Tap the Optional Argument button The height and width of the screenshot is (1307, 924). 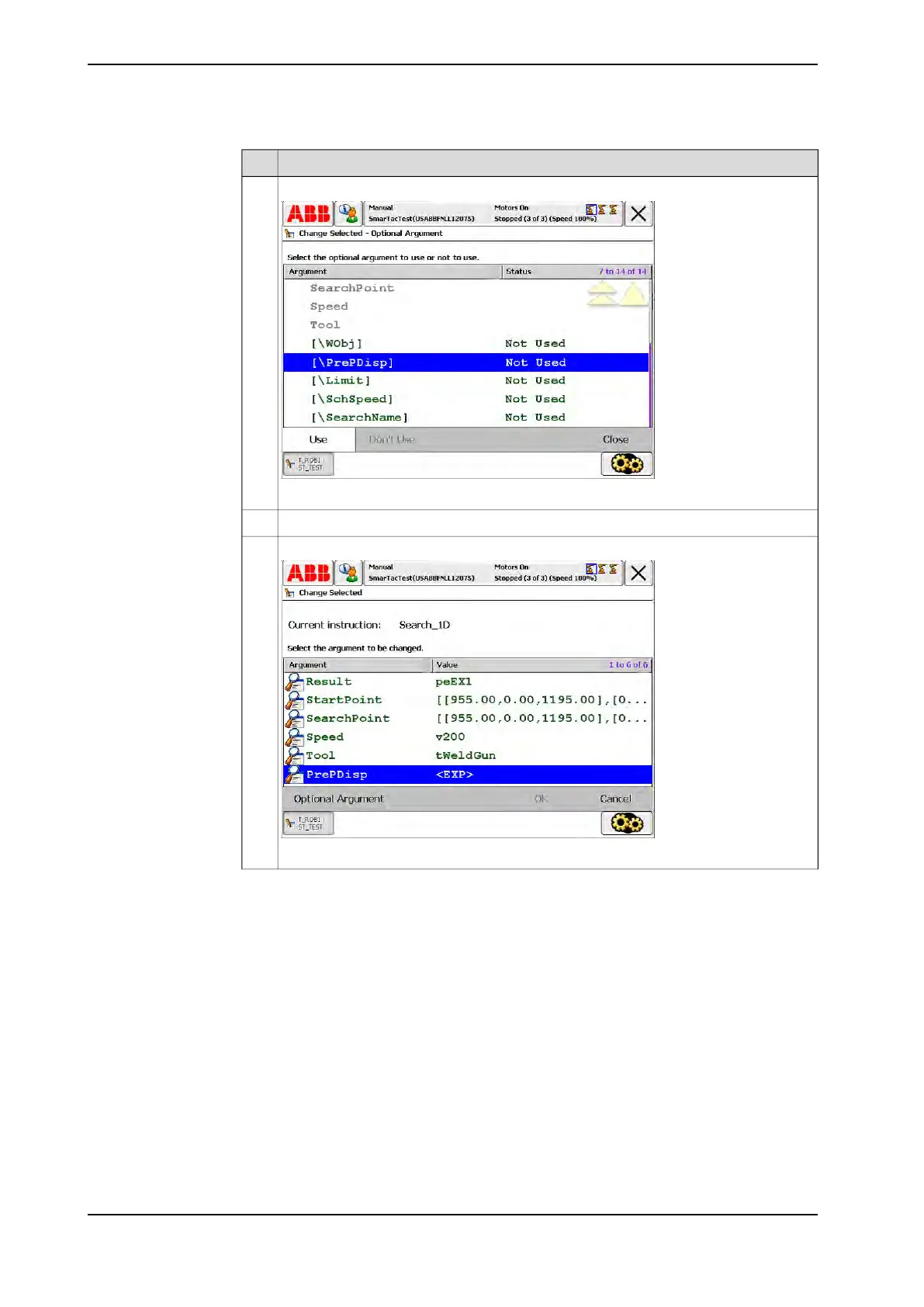(x=338, y=799)
